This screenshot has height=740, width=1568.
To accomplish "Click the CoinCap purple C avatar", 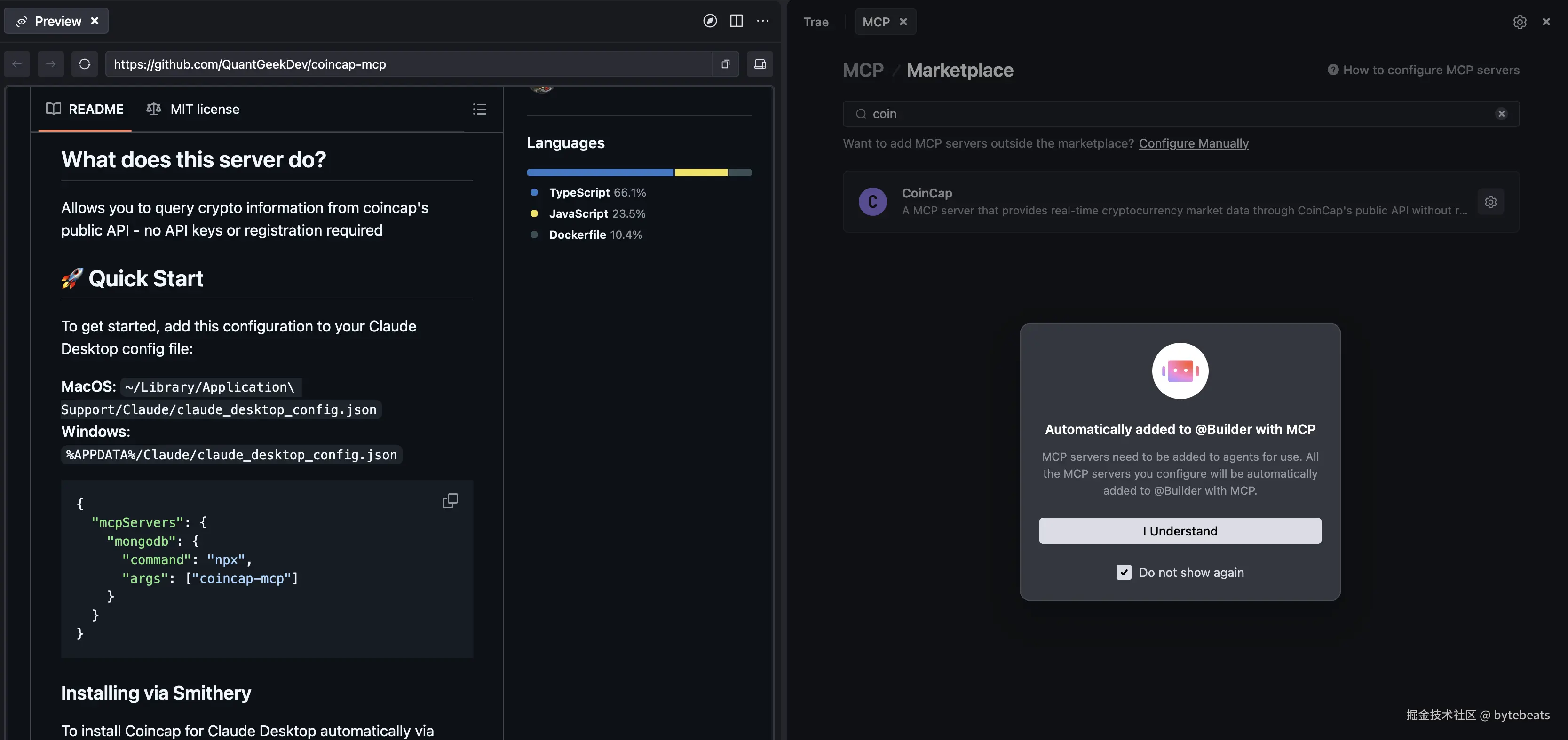I will pos(872,201).
